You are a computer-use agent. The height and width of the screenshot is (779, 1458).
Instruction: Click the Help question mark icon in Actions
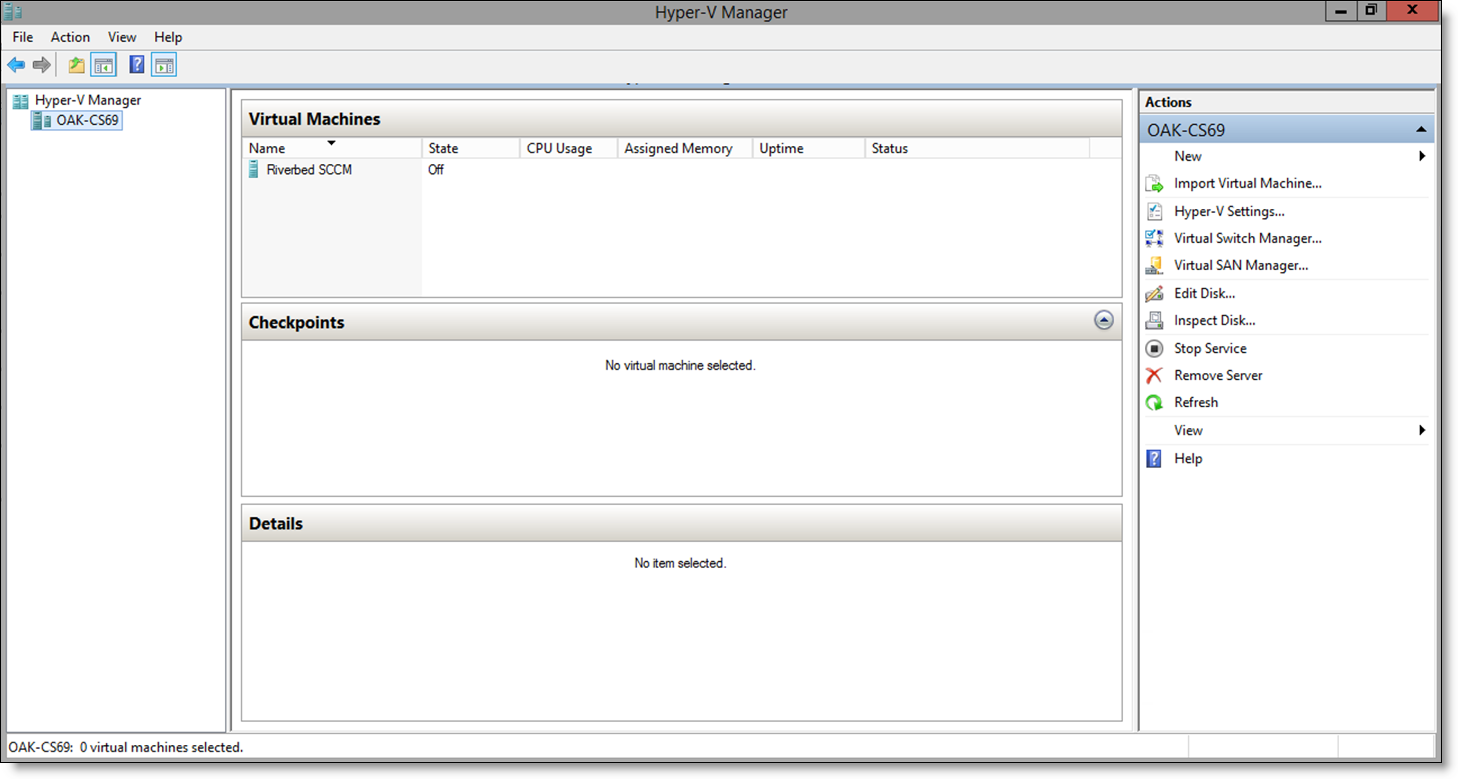click(1154, 458)
